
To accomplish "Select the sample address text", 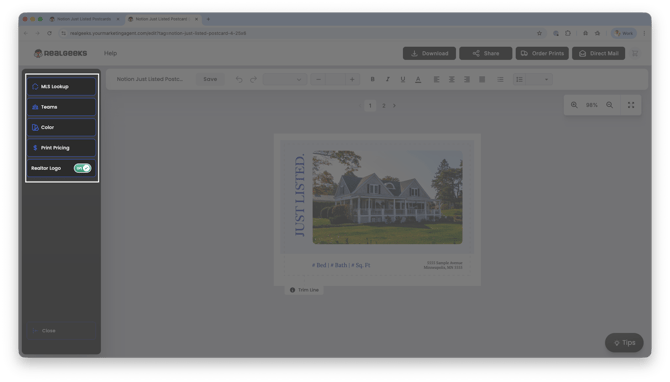I will click(x=443, y=265).
